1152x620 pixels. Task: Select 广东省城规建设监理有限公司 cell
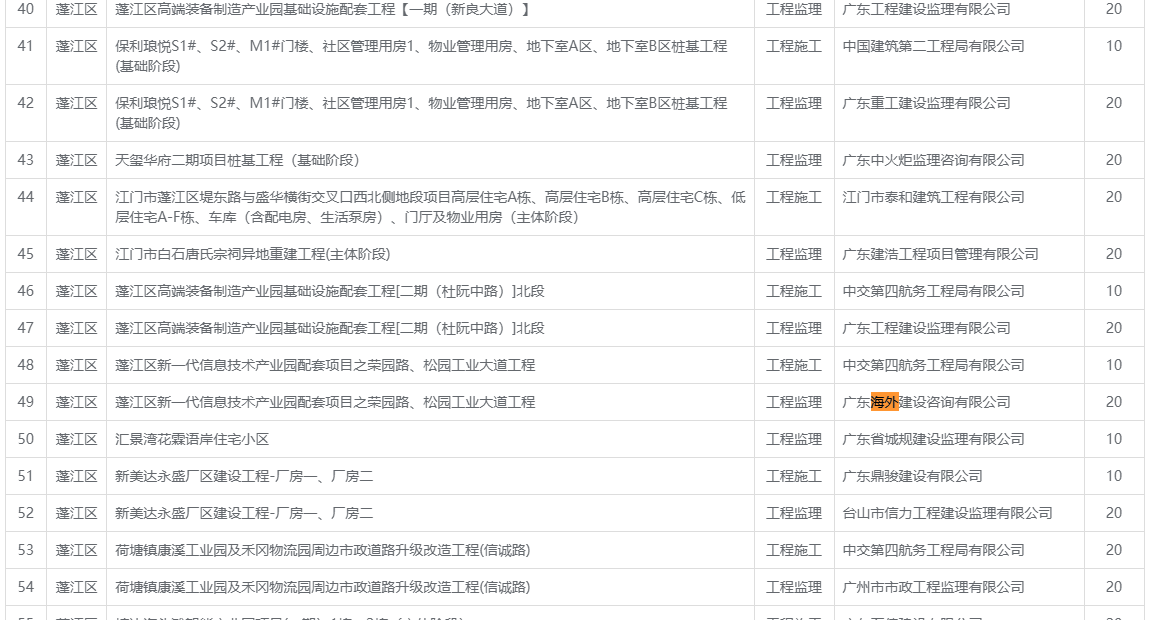coord(933,439)
